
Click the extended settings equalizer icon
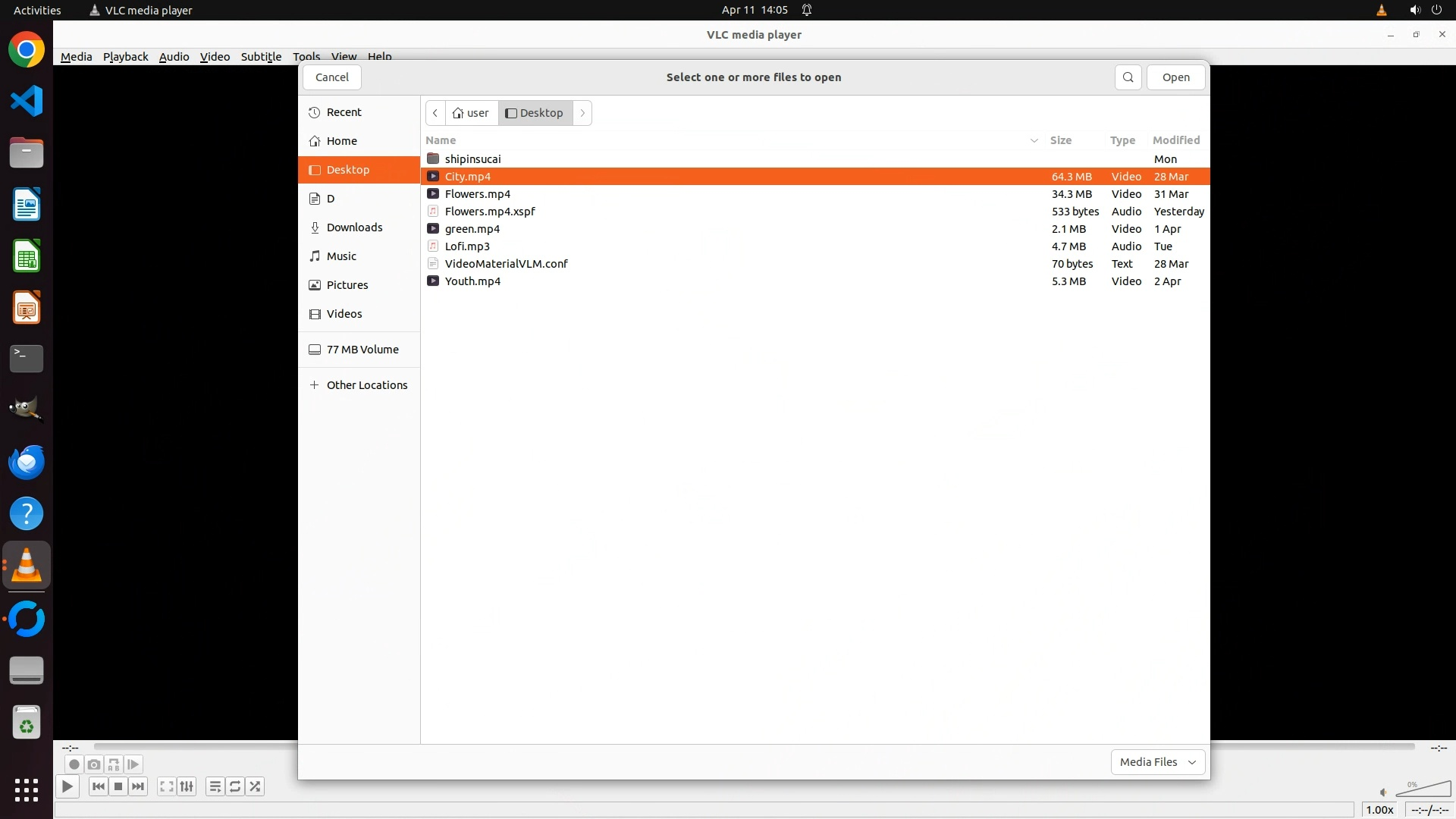187,786
